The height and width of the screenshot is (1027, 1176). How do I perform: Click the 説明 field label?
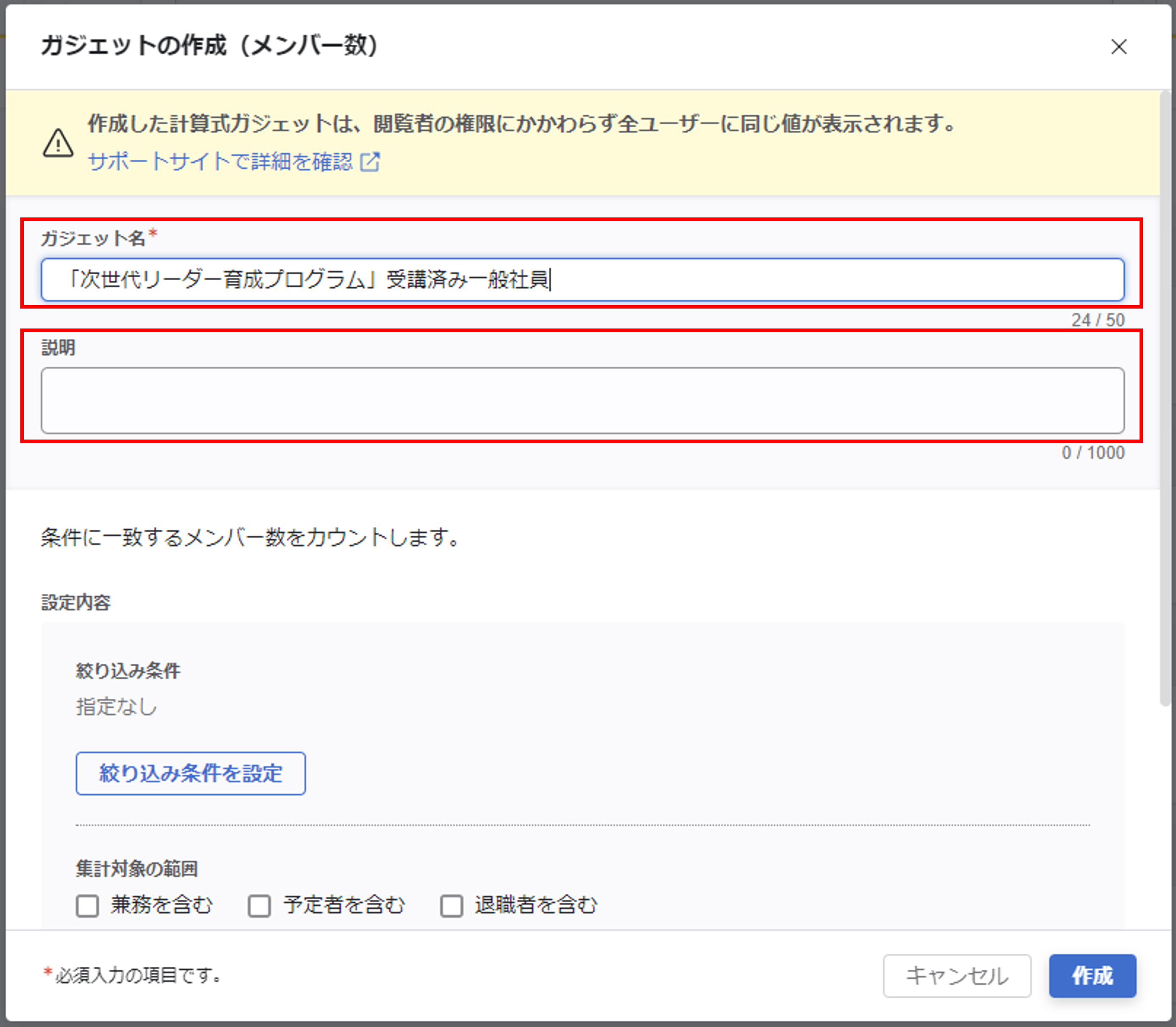[x=59, y=347]
